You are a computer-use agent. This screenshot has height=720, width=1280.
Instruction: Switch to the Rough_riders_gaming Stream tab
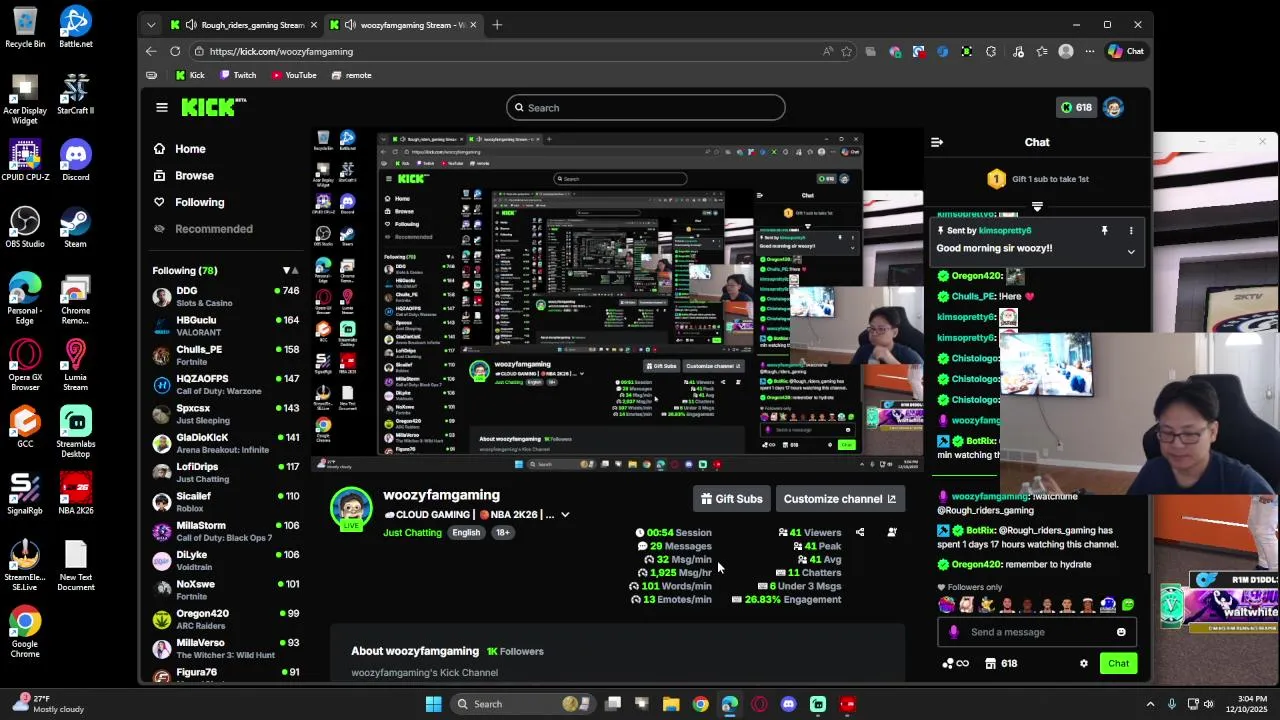pyautogui.click(x=243, y=25)
